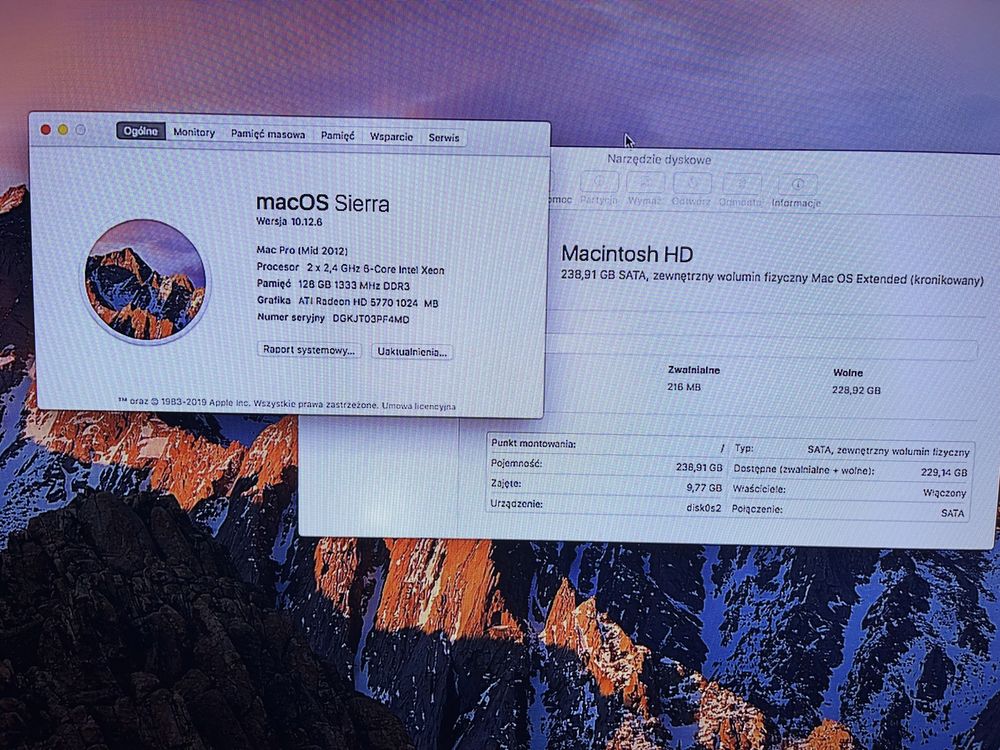Click the 2 x 2,4 GHz 6-Core Intel Xeon value
The width and height of the screenshot is (1000, 750).
point(376,270)
